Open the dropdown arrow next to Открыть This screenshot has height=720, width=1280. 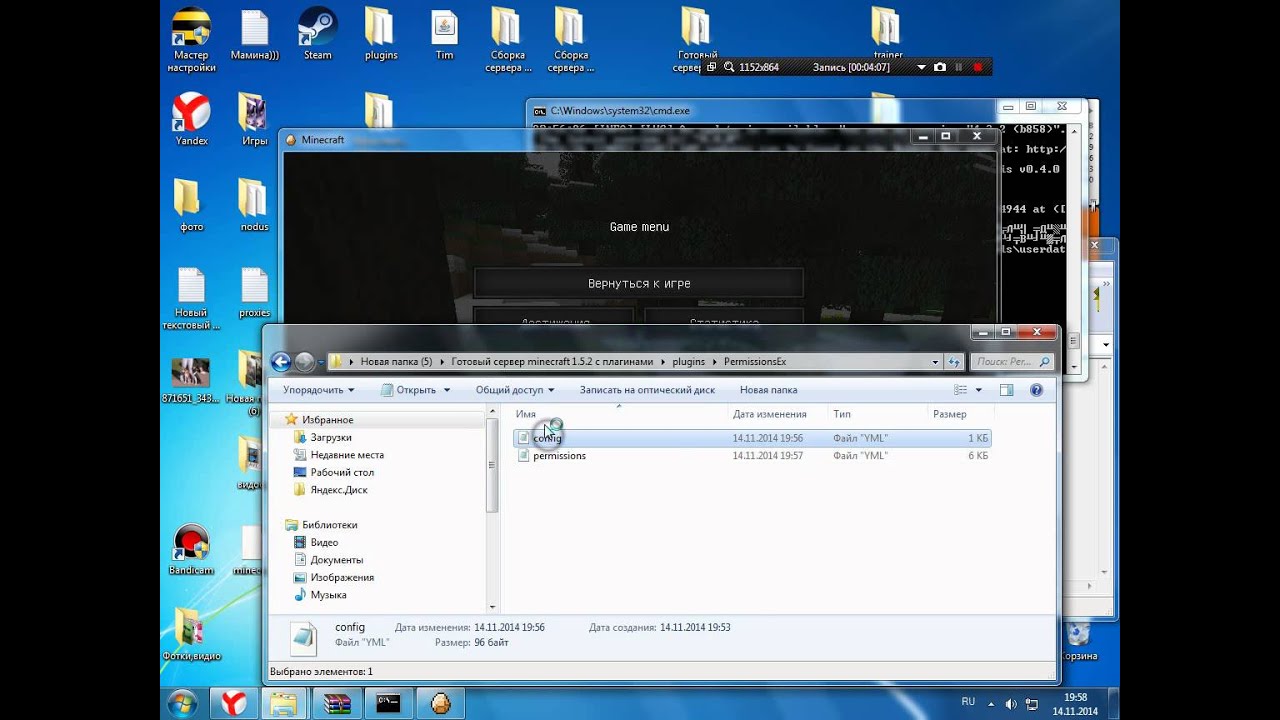pyautogui.click(x=447, y=390)
